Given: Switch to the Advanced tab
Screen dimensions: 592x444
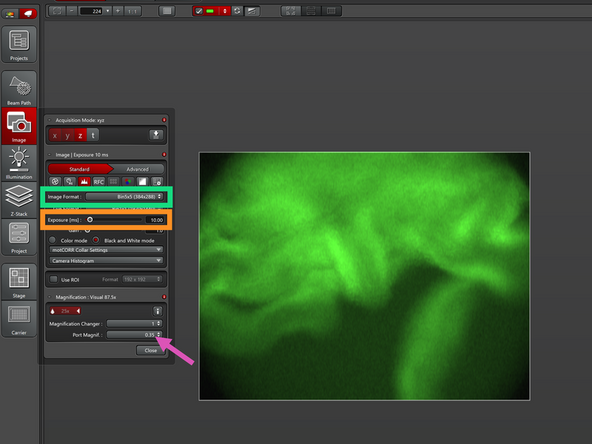Looking at the screenshot, I should point(137,169).
